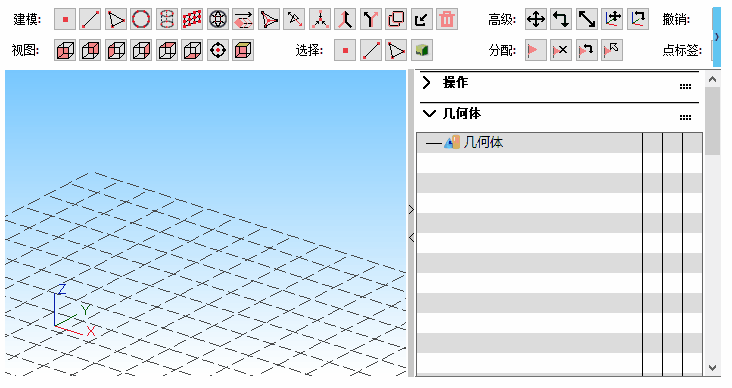Choose the advanced scale diagonal-arrow tool
732x388 pixels.
click(x=587, y=20)
